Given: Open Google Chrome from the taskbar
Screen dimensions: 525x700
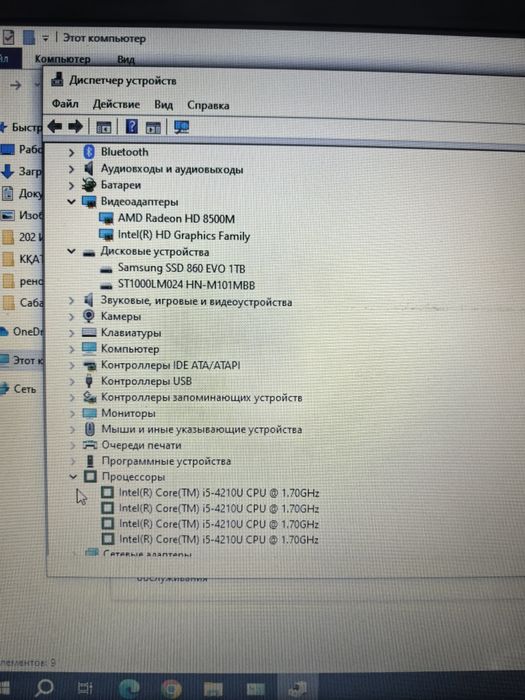Looking at the screenshot, I should 171,688.
